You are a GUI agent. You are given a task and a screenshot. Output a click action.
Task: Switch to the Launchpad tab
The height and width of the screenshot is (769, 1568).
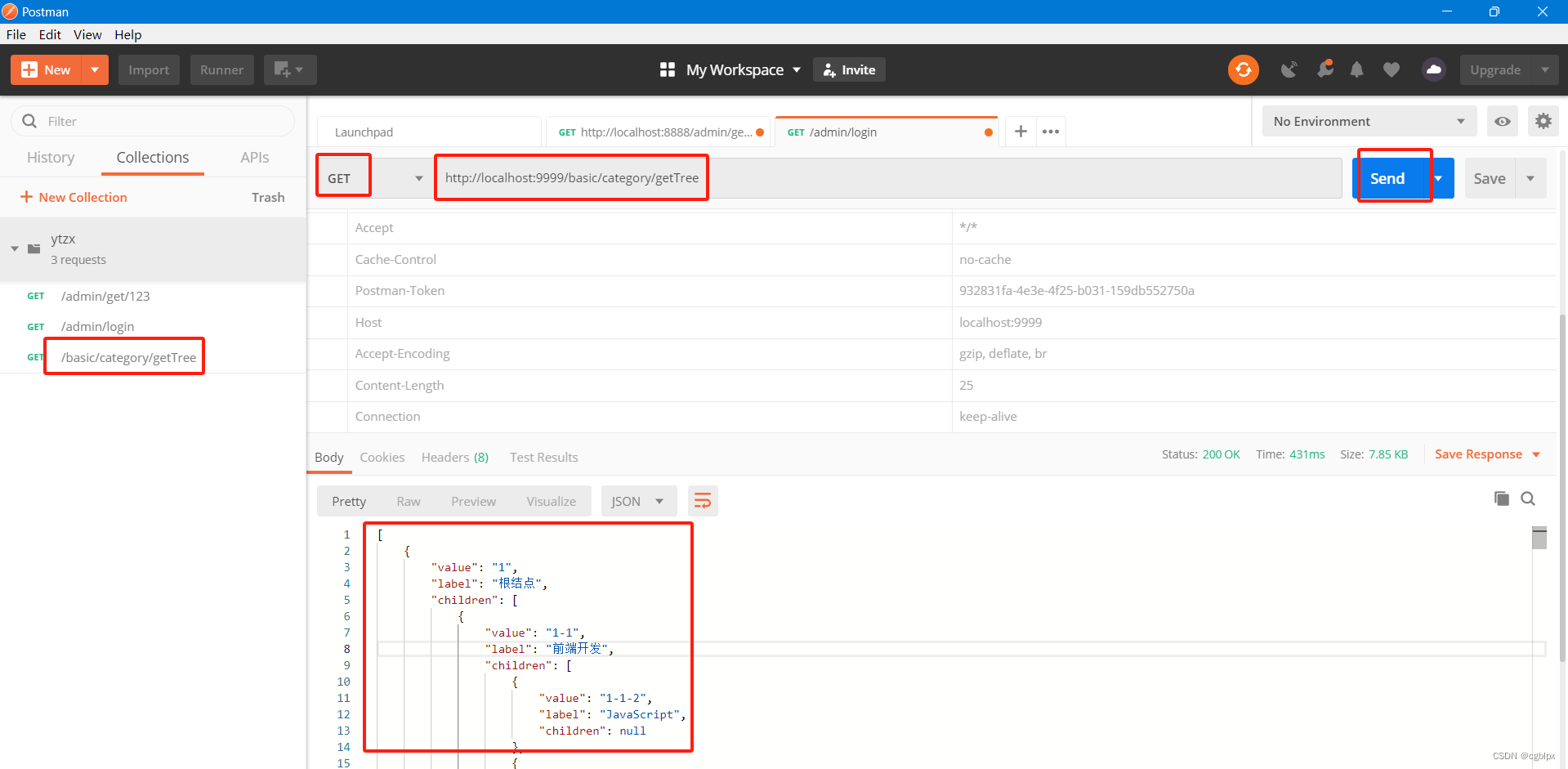[x=429, y=132]
